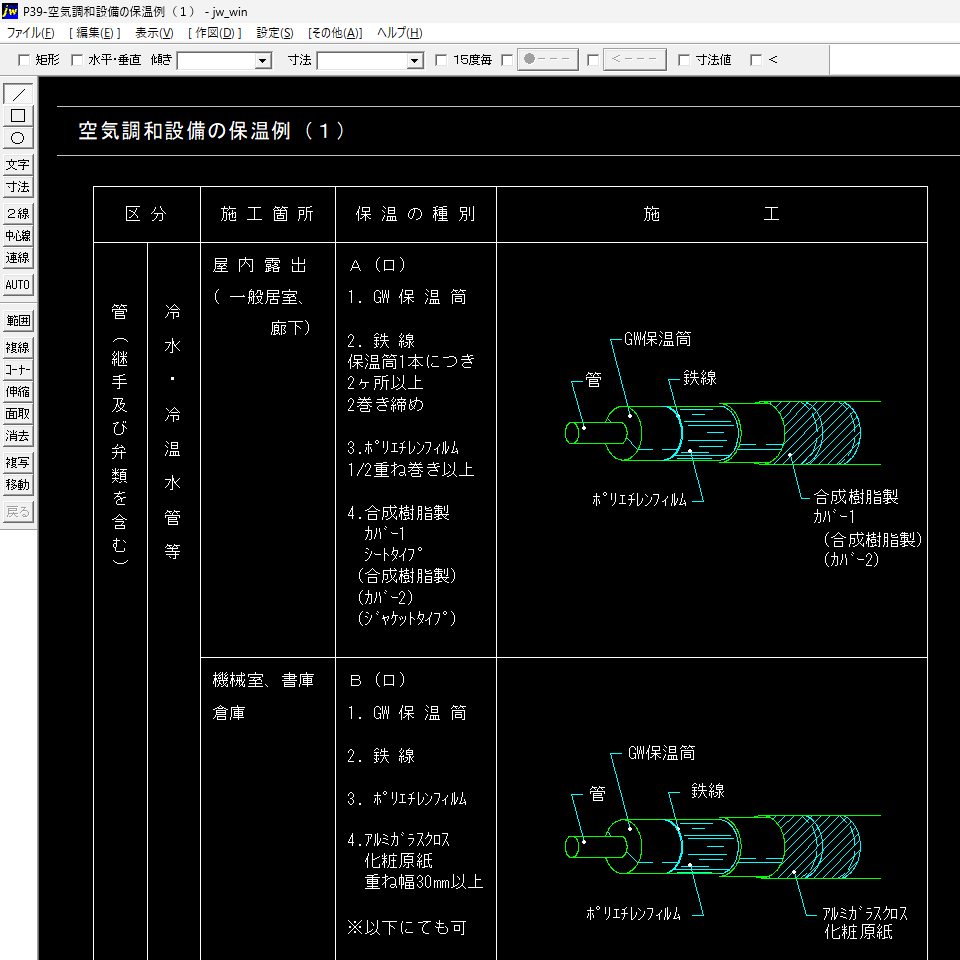Open the ファイル(F) menu
This screenshot has width=960, height=960.
click(31, 33)
